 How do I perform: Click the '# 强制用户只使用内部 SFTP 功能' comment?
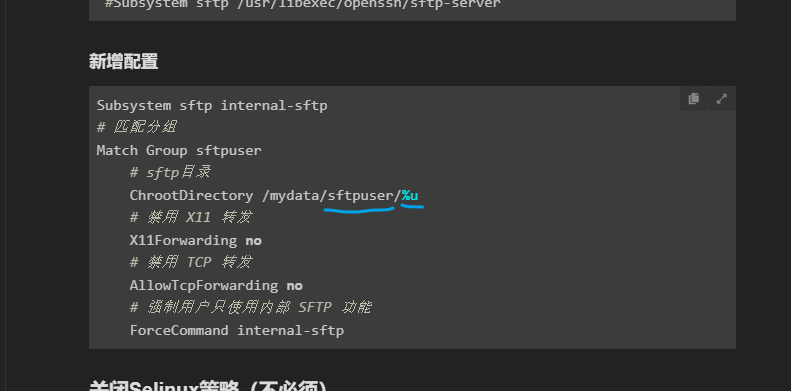[251, 307]
